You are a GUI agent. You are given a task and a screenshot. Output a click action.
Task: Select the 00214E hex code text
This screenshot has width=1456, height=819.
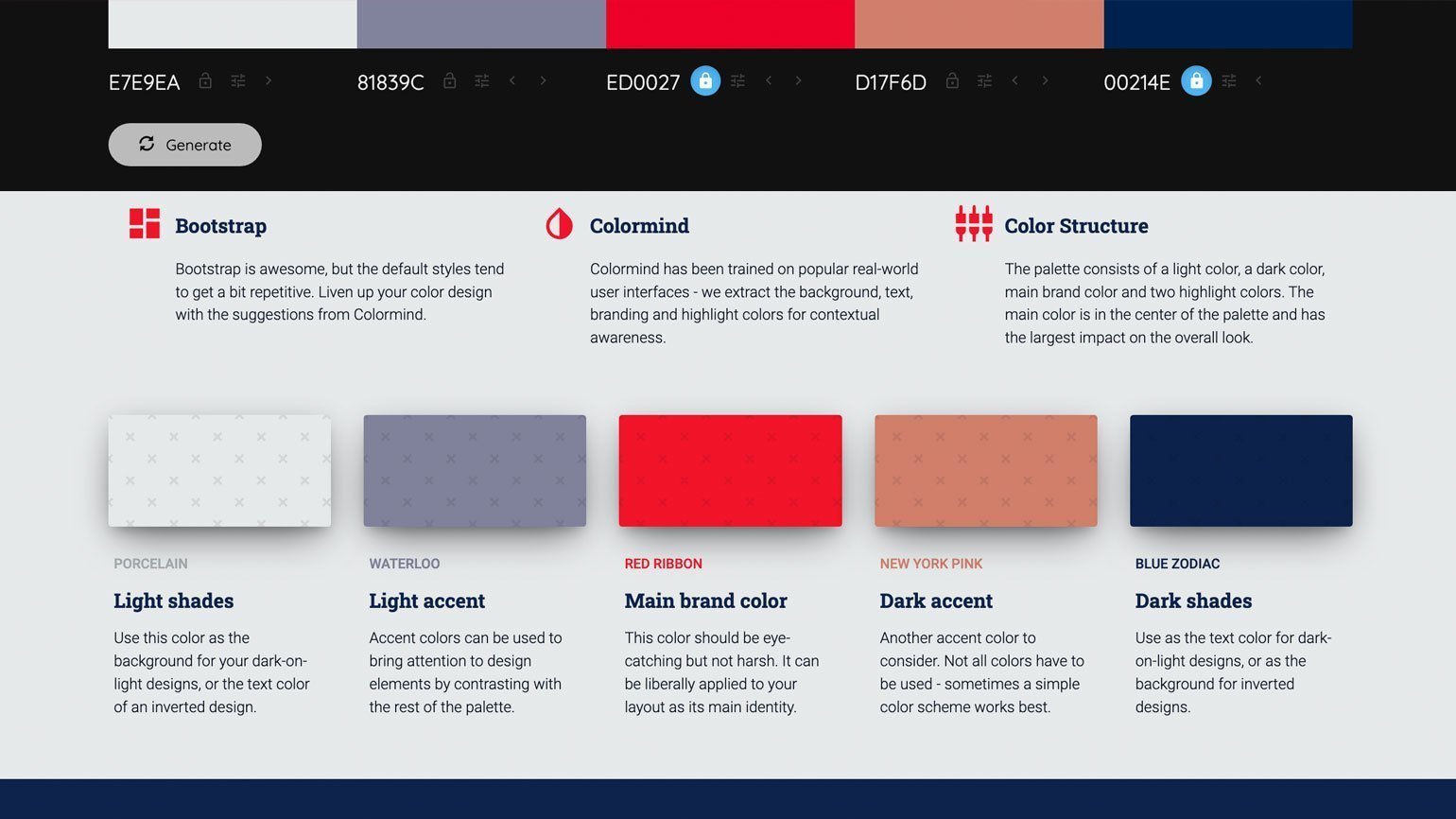coord(1136,82)
